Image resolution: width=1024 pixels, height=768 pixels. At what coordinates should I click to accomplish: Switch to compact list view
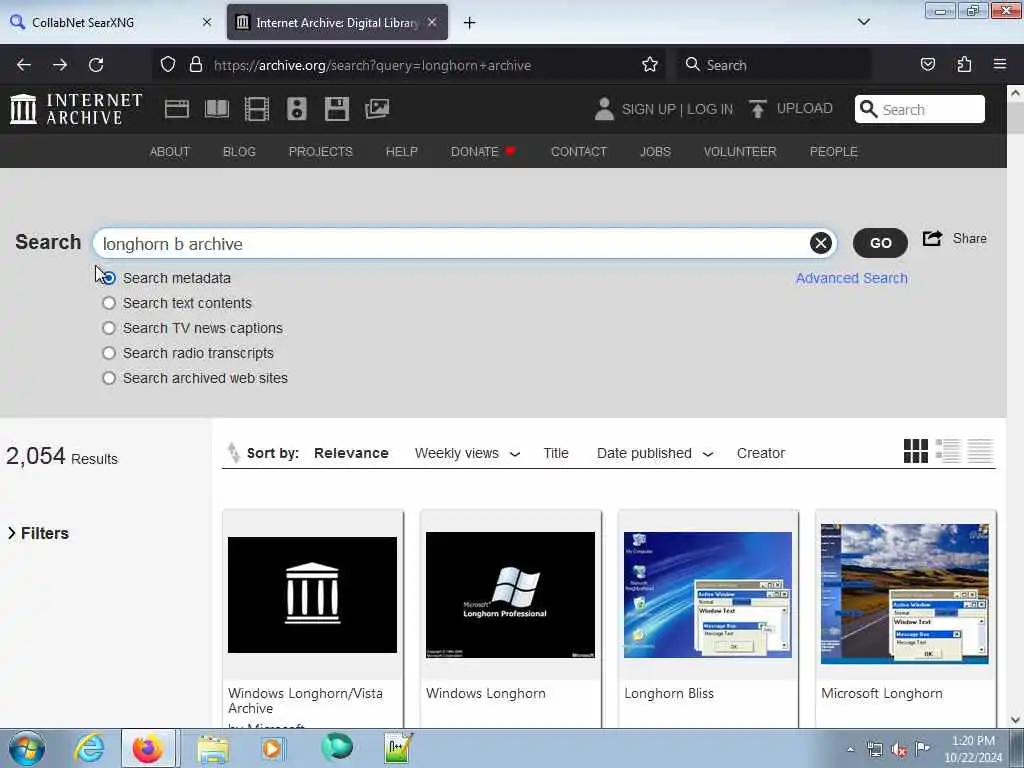(x=980, y=451)
